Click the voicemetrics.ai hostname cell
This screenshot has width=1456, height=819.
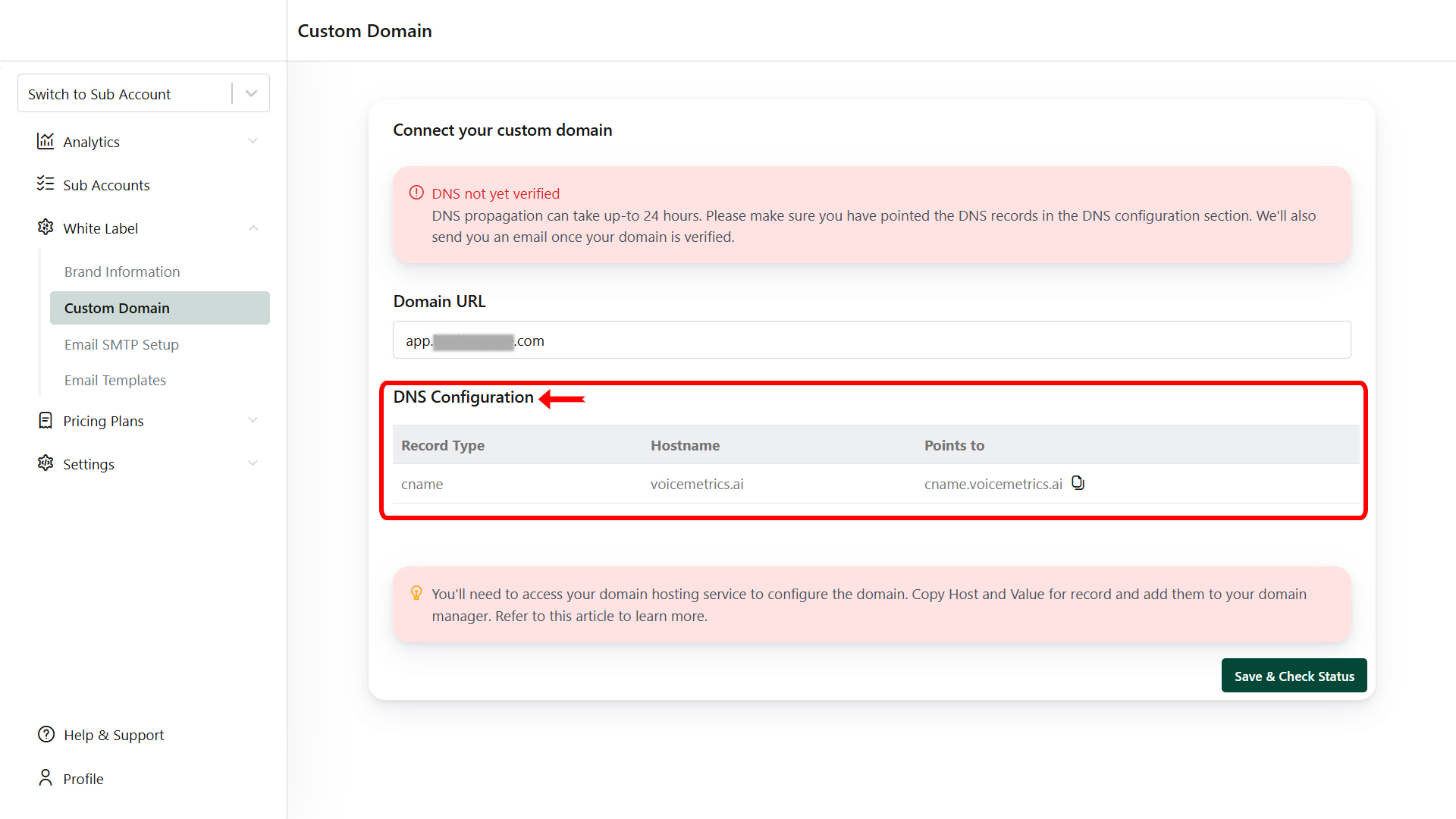tap(697, 484)
